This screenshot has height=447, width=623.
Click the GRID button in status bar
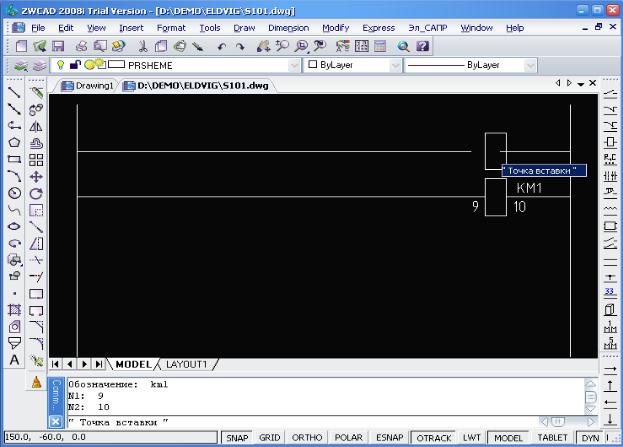tap(270, 438)
